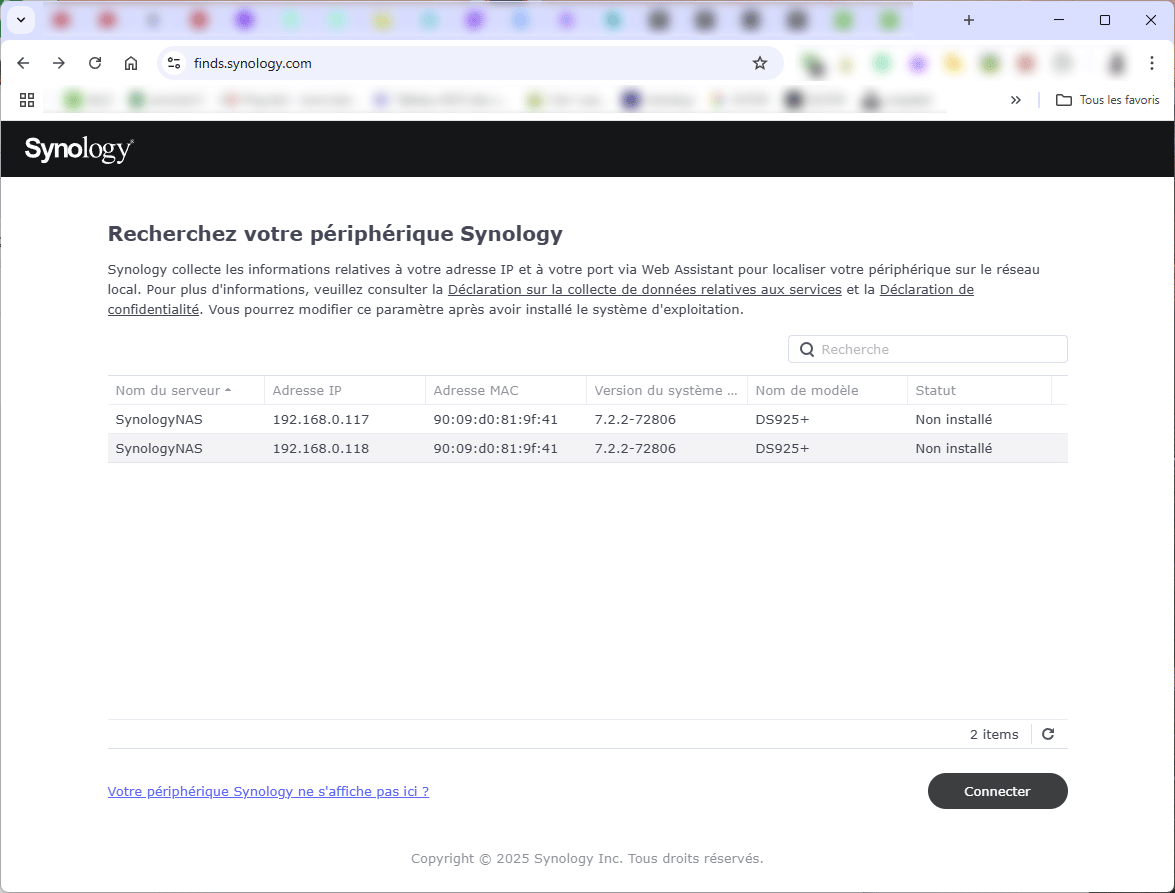This screenshot has width=1175, height=893.
Task: Click DS925+ model in the 192.168.0.117 row
Action: point(782,420)
